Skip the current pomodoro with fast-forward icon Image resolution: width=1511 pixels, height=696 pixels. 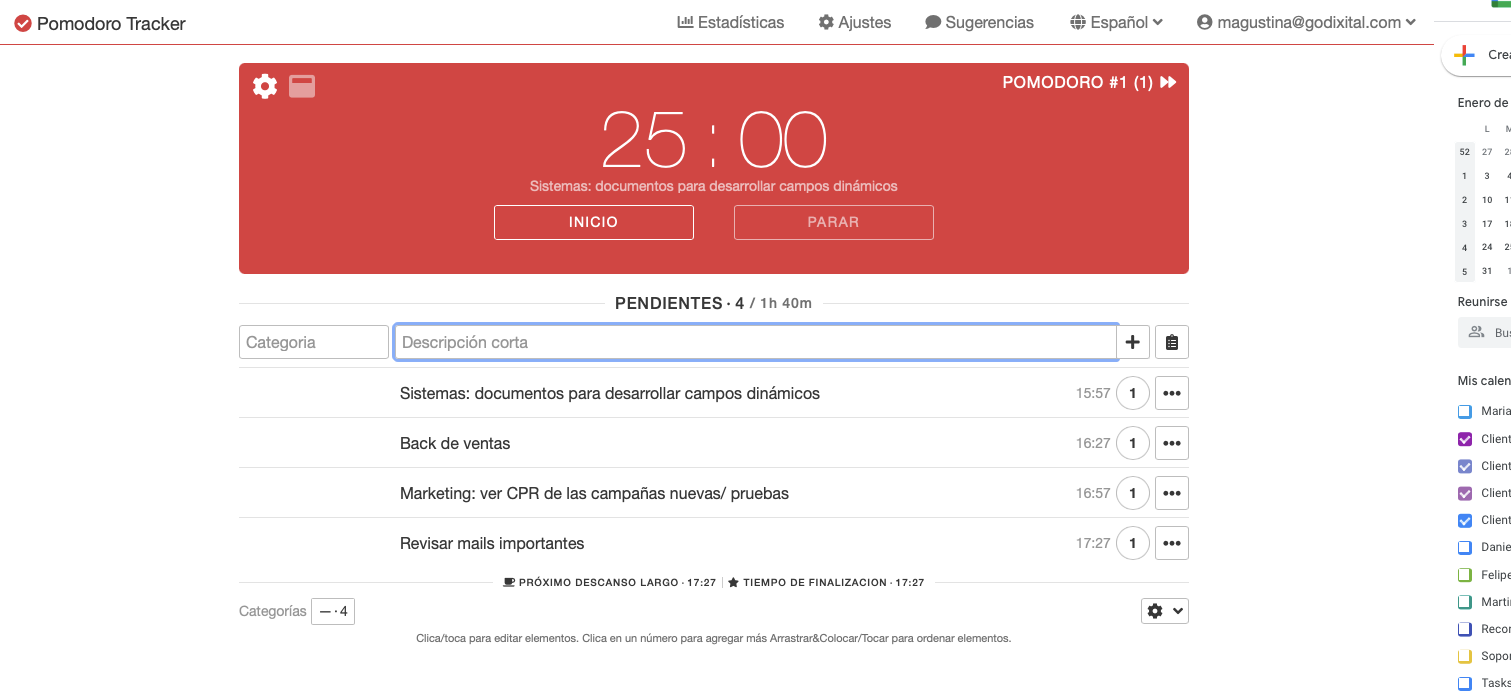click(x=1168, y=83)
